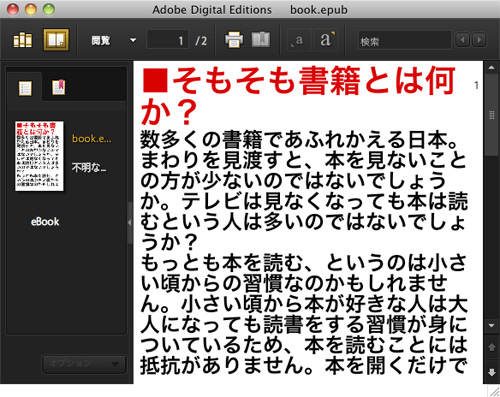Minimize the Adobe Digital Editions window
The width and height of the screenshot is (500, 397).
point(30,9)
